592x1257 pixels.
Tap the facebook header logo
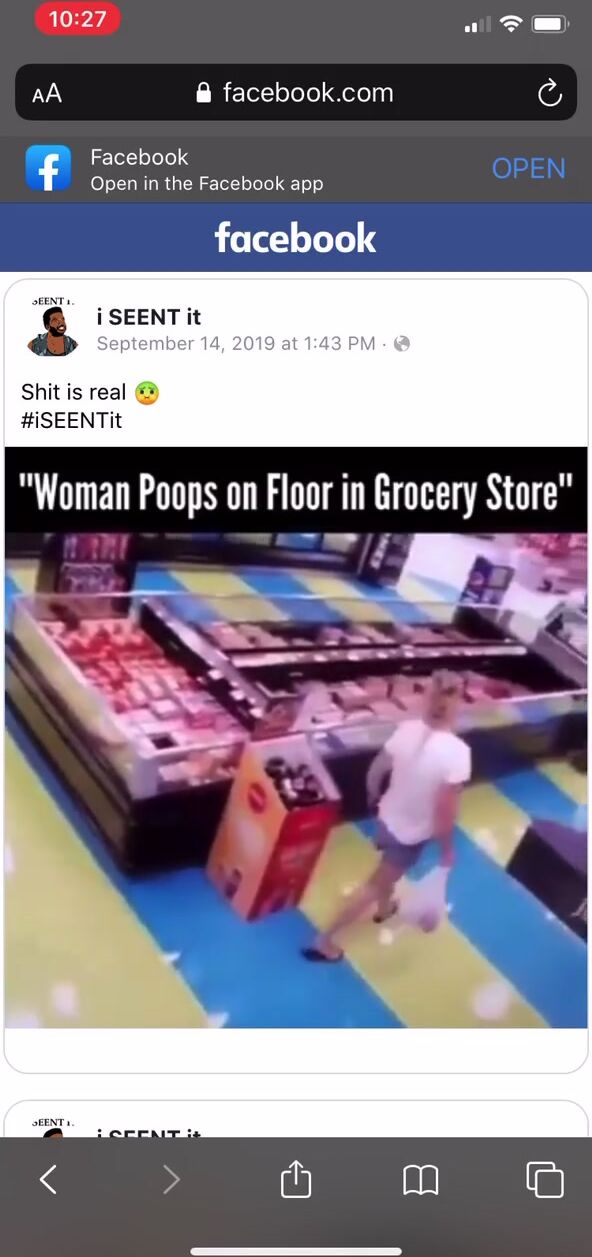296,238
